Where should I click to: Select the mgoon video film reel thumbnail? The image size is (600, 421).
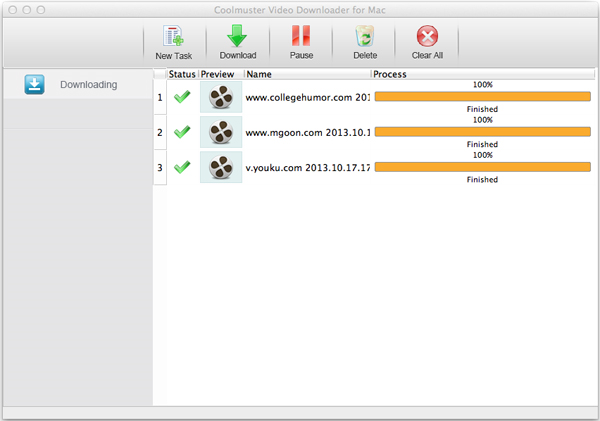220,132
